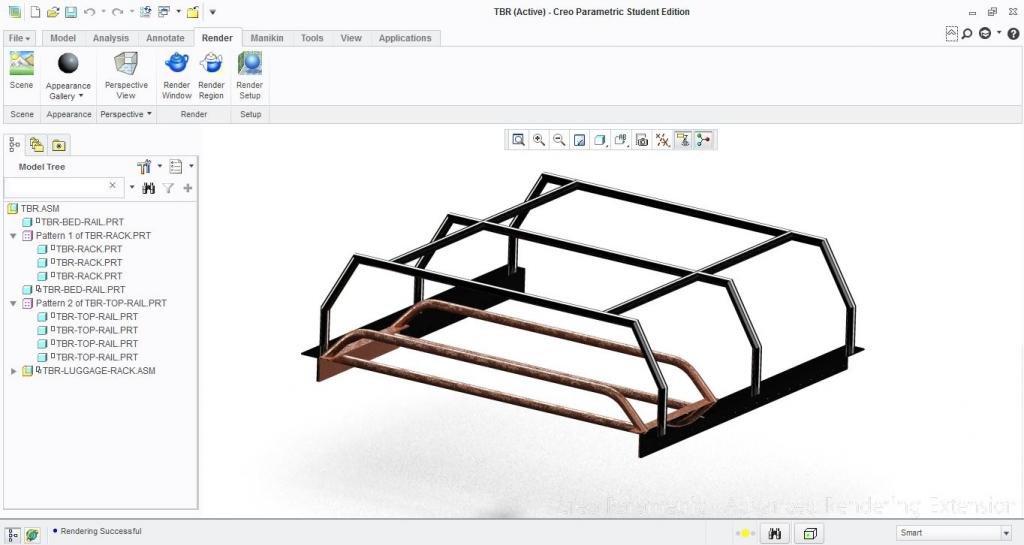Open the Saved Orientations list
The image size is (1024, 545).
click(x=621, y=140)
